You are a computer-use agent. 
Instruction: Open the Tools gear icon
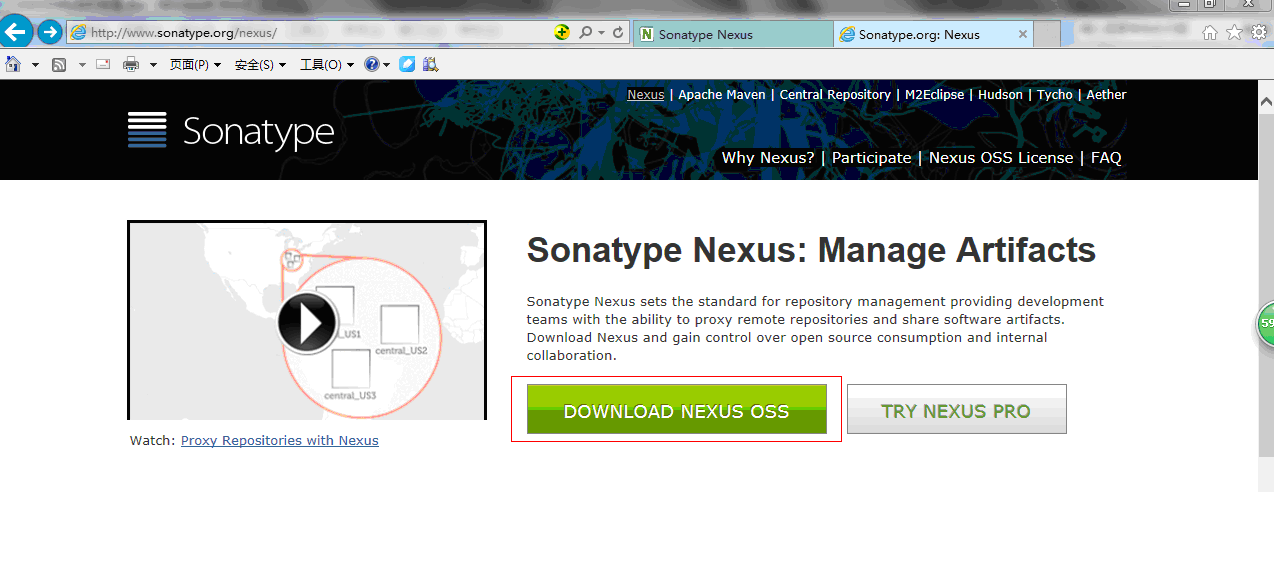coord(1258,33)
